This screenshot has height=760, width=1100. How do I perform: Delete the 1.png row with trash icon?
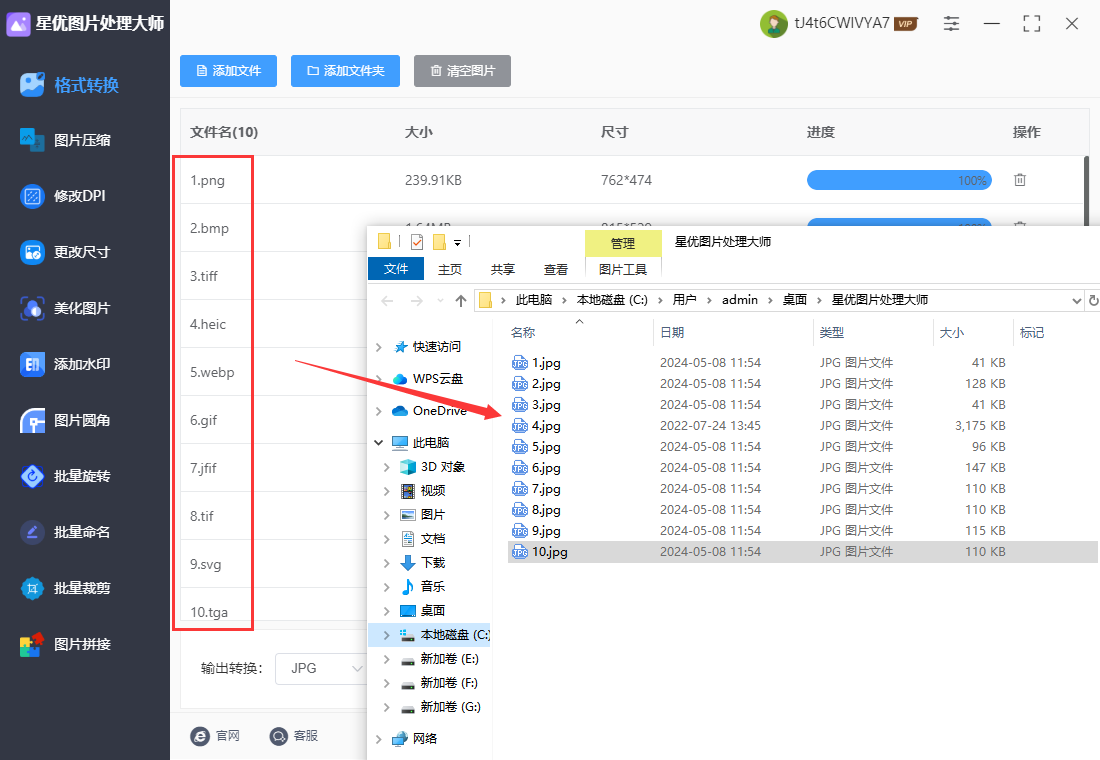click(x=1020, y=180)
